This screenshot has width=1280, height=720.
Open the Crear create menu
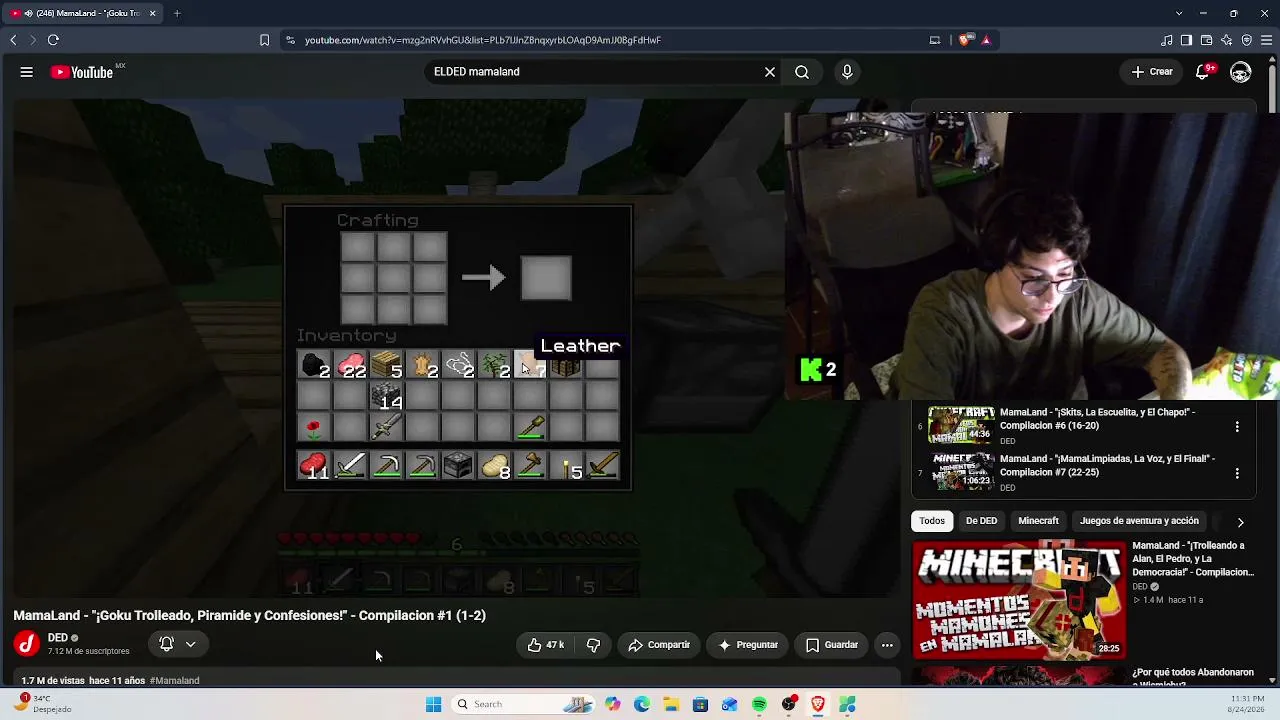click(x=1152, y=72)
